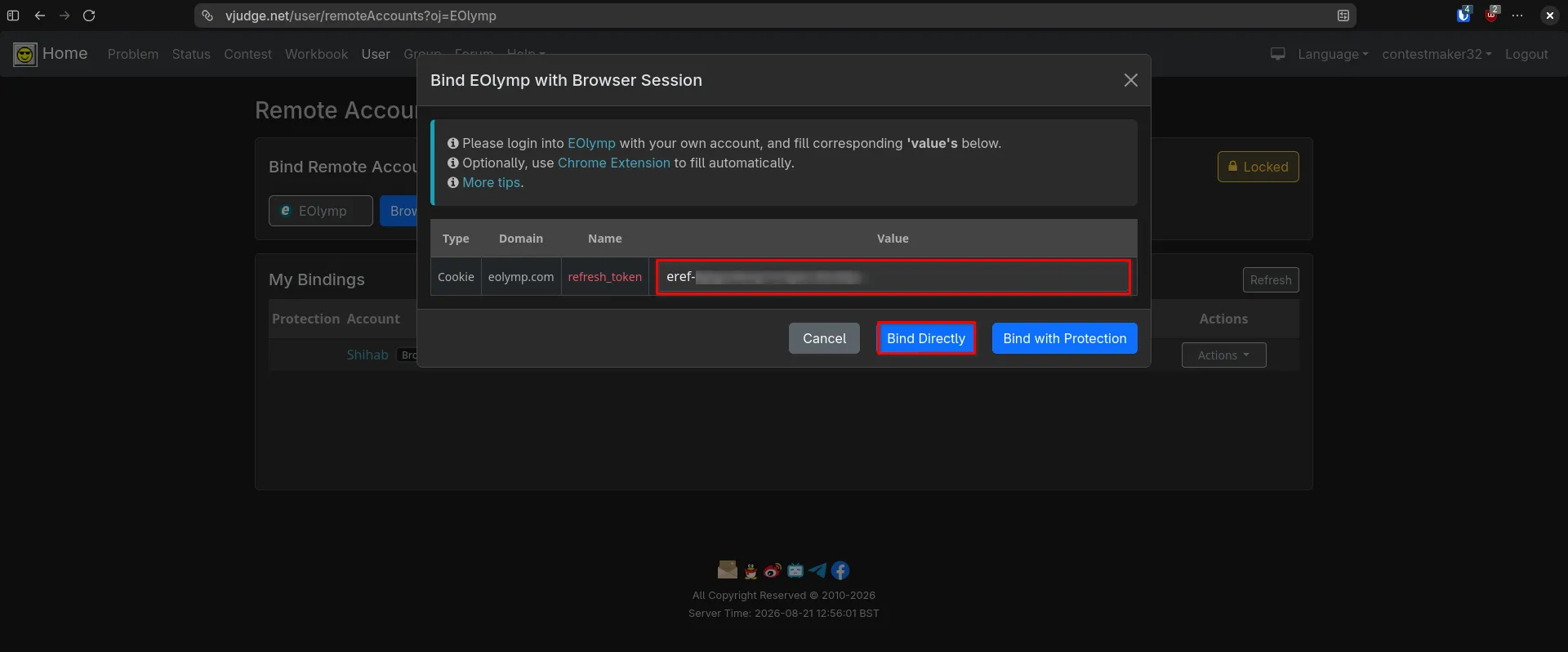Expand the Actions dropdown for Shihab
Screen dimensions: 1568x652
tap(1223, 355)
